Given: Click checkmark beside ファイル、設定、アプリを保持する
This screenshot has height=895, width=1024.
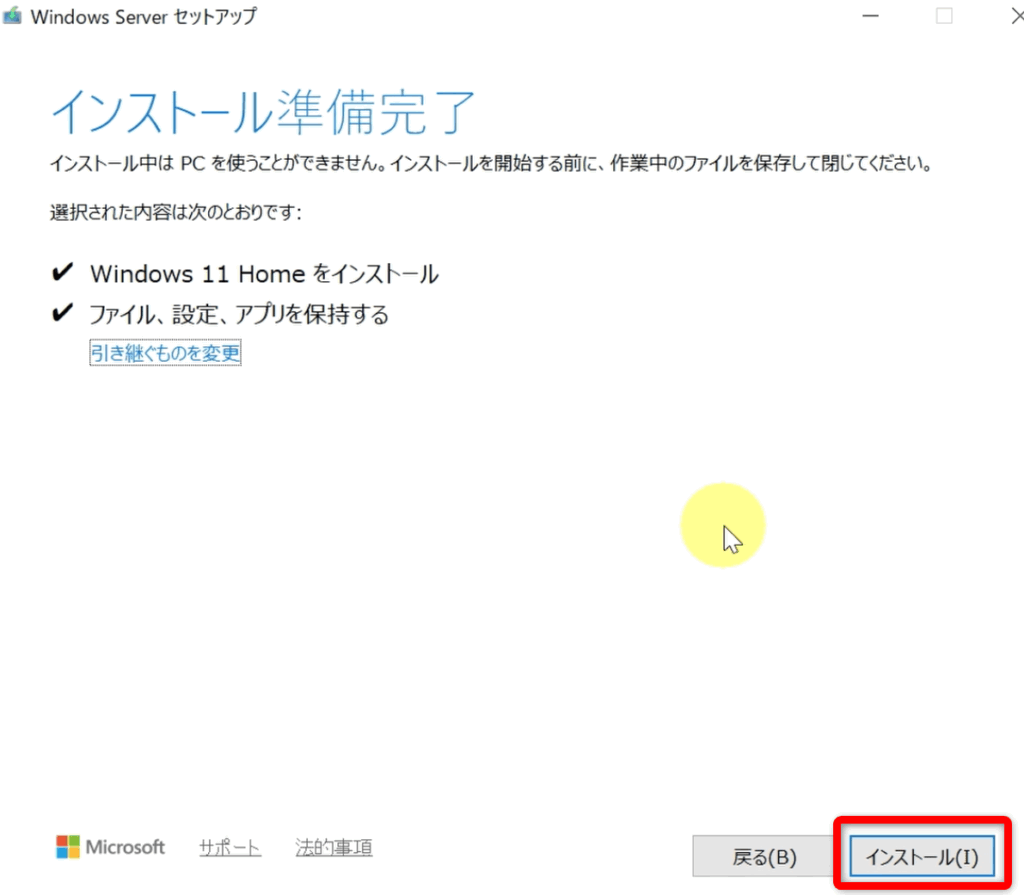Looking at the screenshot, I should point(62,314).
